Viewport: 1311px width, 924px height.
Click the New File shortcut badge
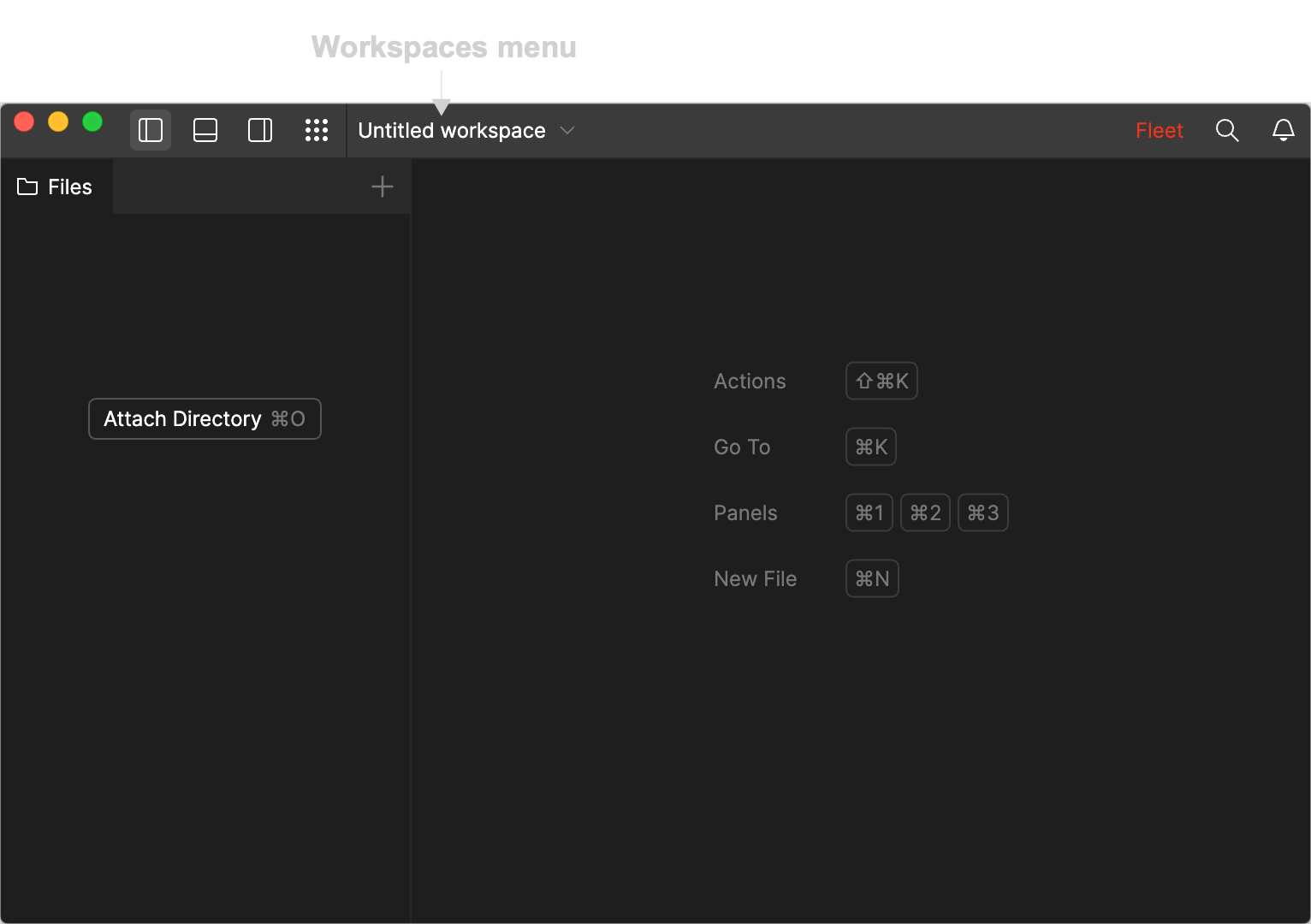tap(871, 578)
